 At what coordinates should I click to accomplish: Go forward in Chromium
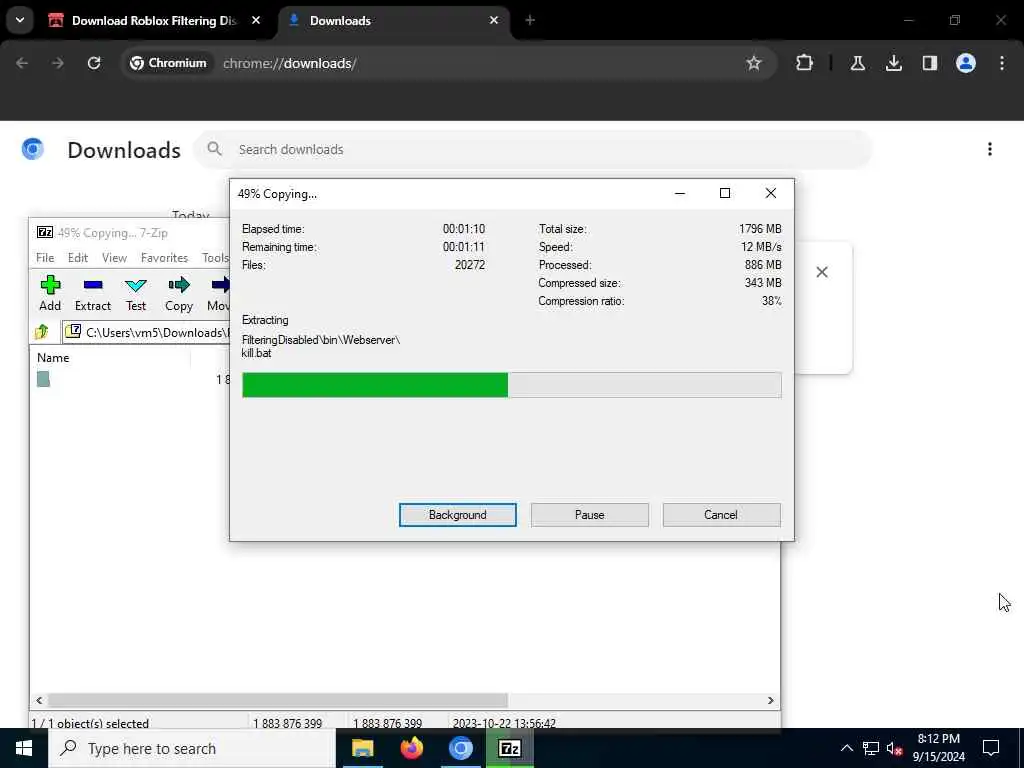(x=57, y=63)
